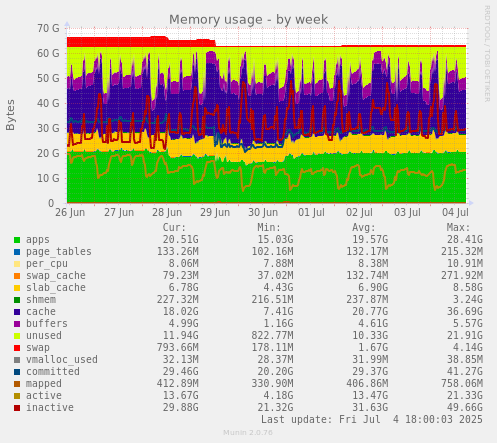Click the vmalloc_used gray legend swatch
The height and width of the screenshot is (443, 497).
click(17, 360)
